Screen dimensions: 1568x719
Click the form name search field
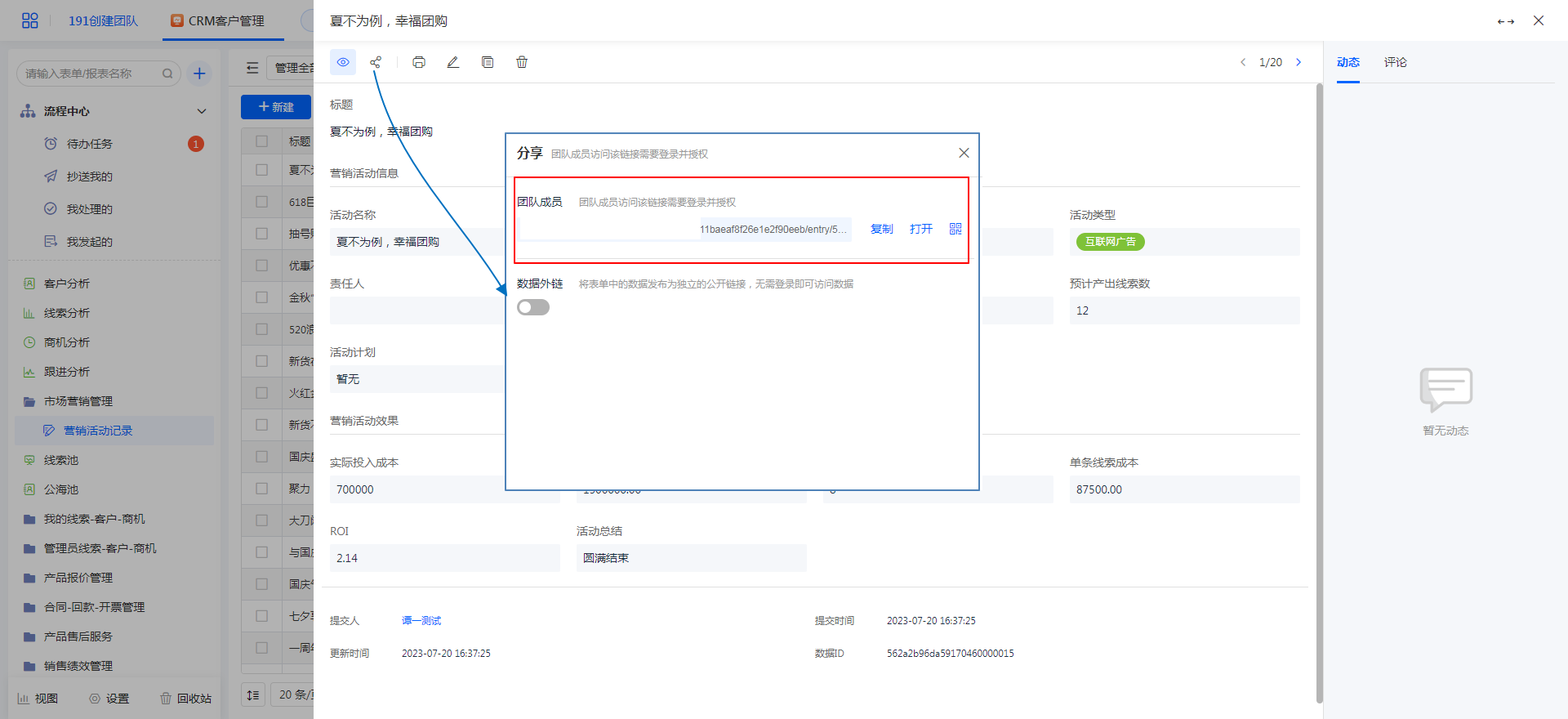90,74
